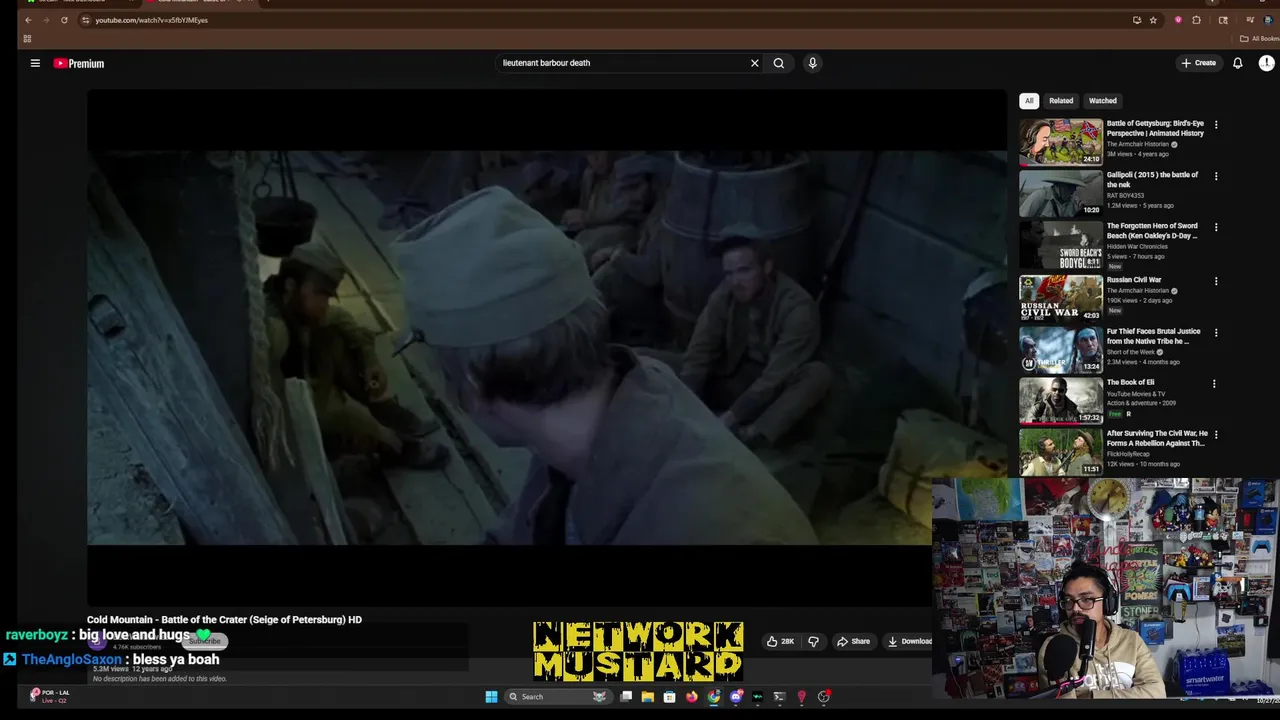Dislike the video with thumbs-down

click(813, 641)
